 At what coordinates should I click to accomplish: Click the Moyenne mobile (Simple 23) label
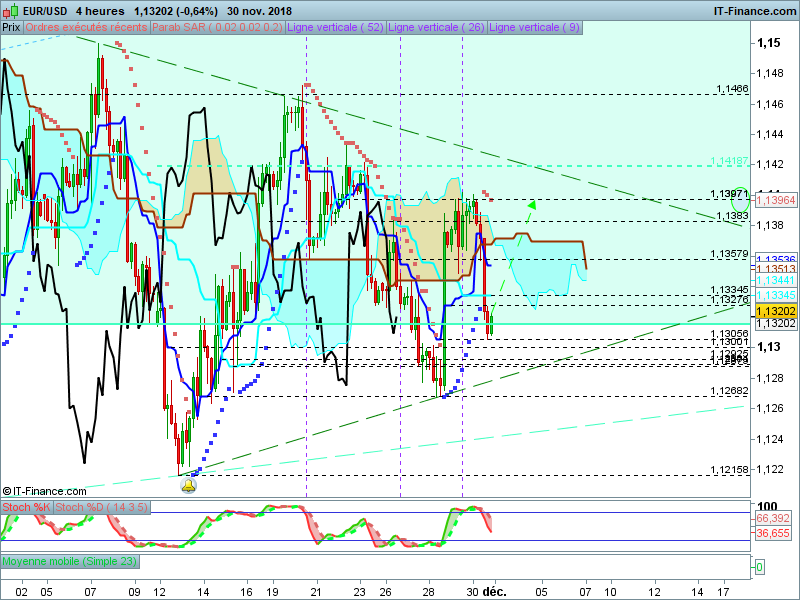pos(70,562)
